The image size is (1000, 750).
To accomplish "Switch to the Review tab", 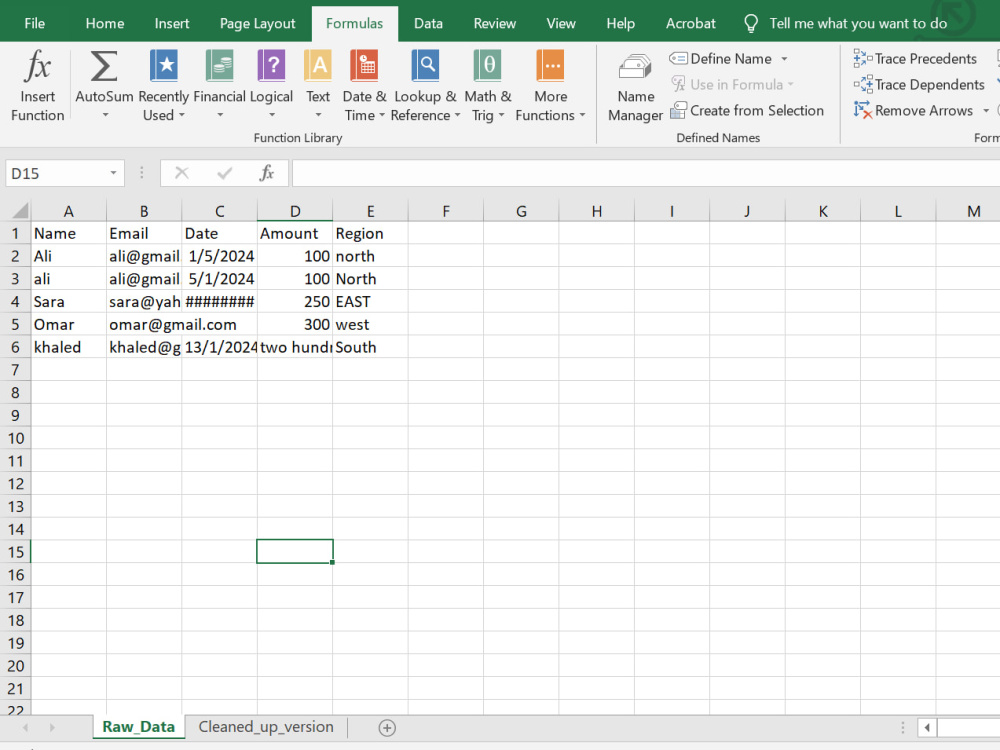I will [494, 24].
